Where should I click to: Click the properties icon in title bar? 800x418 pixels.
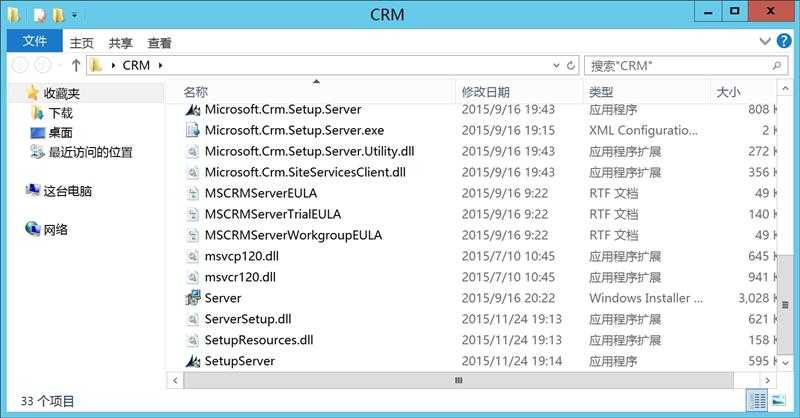(x=40, y=15)
